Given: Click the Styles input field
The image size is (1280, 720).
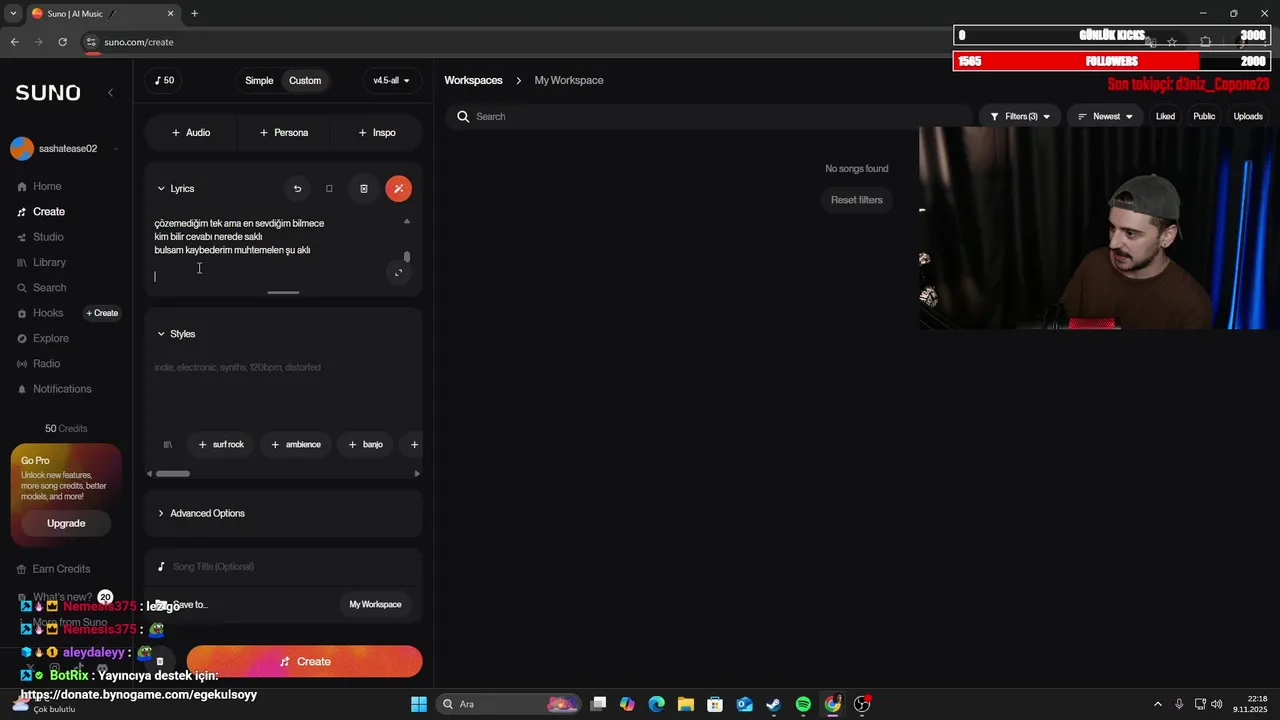Looking at the screenshot, I should [283, 390].
